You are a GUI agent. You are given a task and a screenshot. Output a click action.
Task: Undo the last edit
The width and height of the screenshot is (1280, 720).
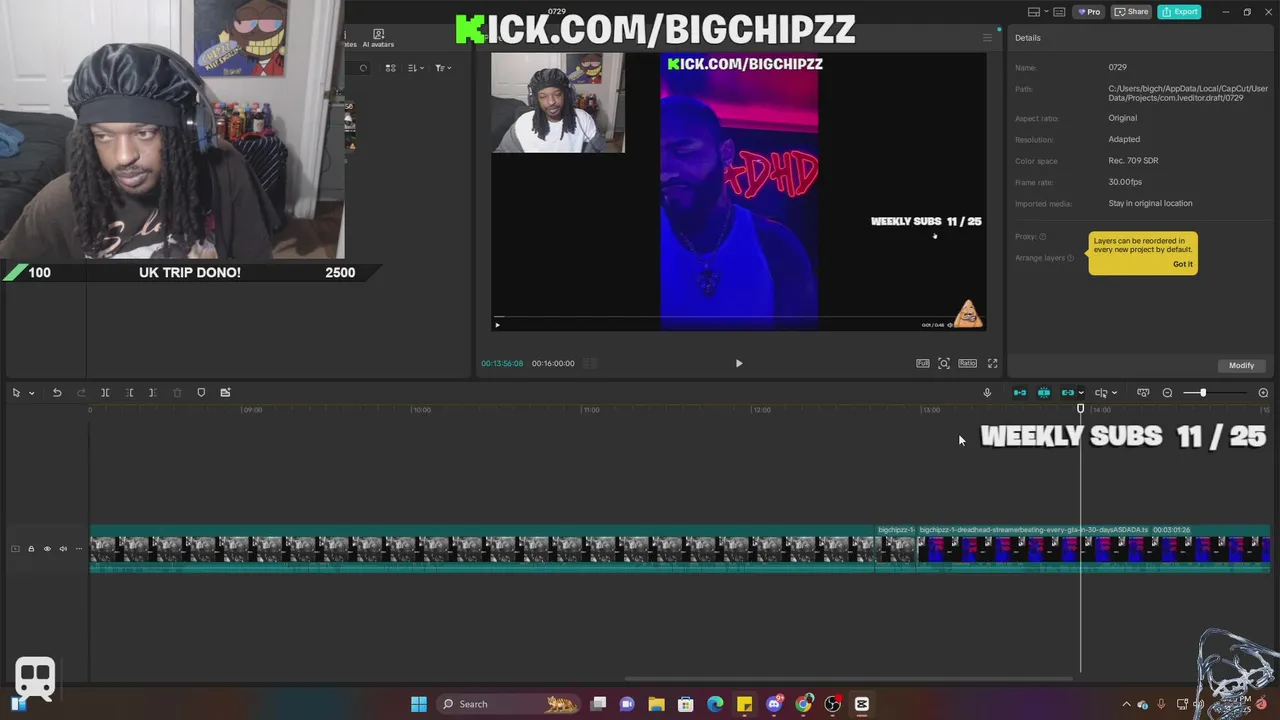pyautogui.click(x=57, y=393)
